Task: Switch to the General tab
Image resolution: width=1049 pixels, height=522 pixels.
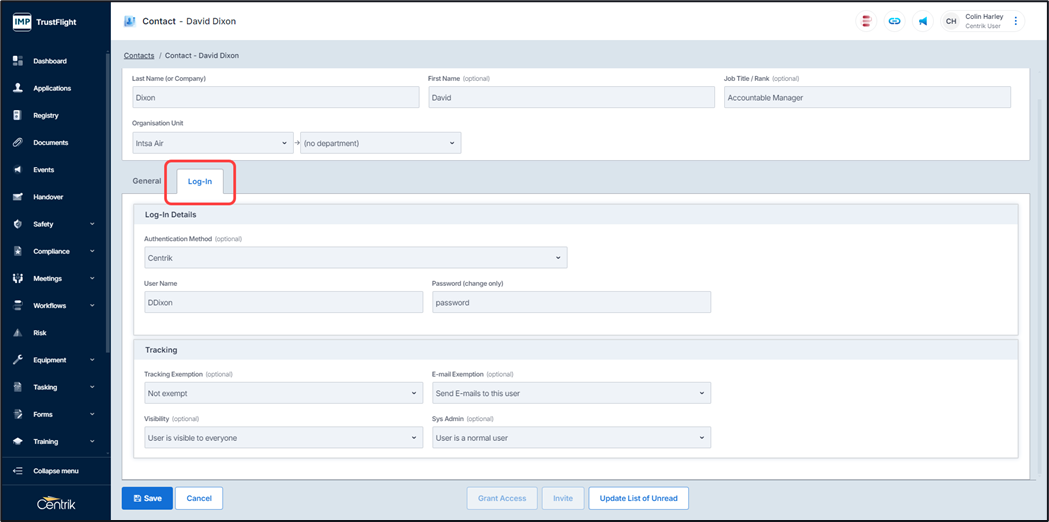Action: pyautogui.click(x=147, y=181)
